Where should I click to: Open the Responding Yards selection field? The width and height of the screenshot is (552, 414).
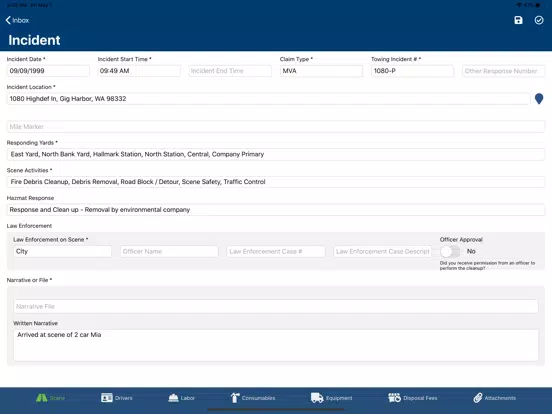point(276,154)
